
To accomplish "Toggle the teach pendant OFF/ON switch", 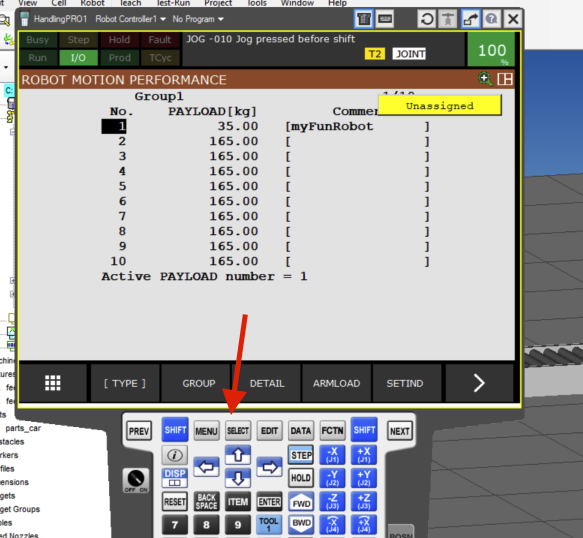I will point(136,480).
